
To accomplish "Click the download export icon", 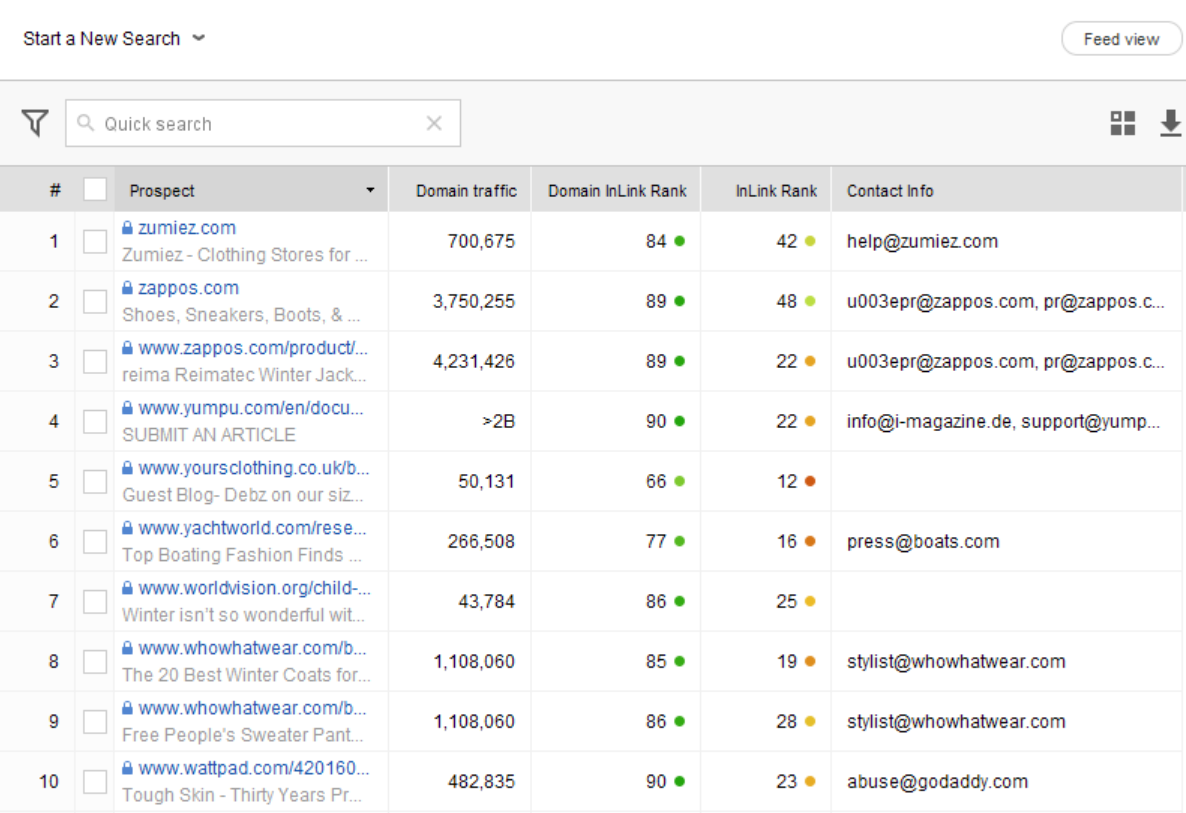I will [1170, 123].
